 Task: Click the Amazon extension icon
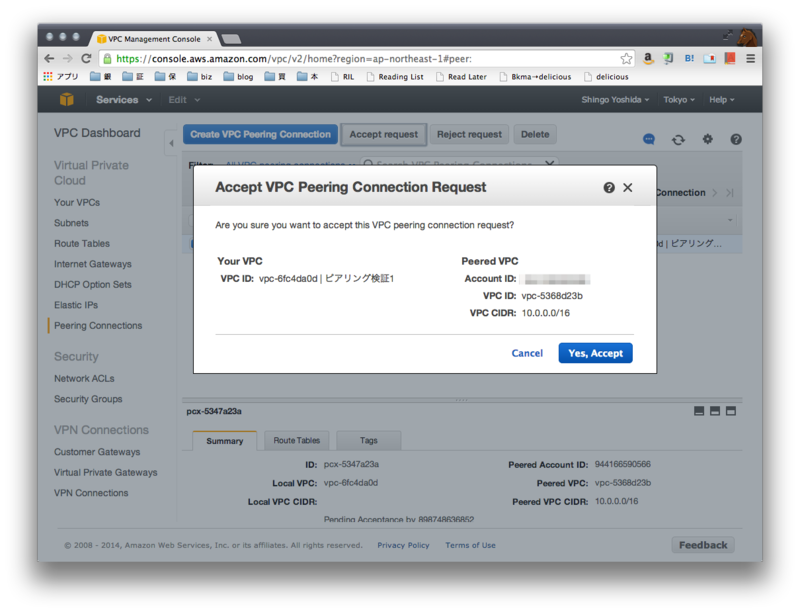[x=648, y=59]
